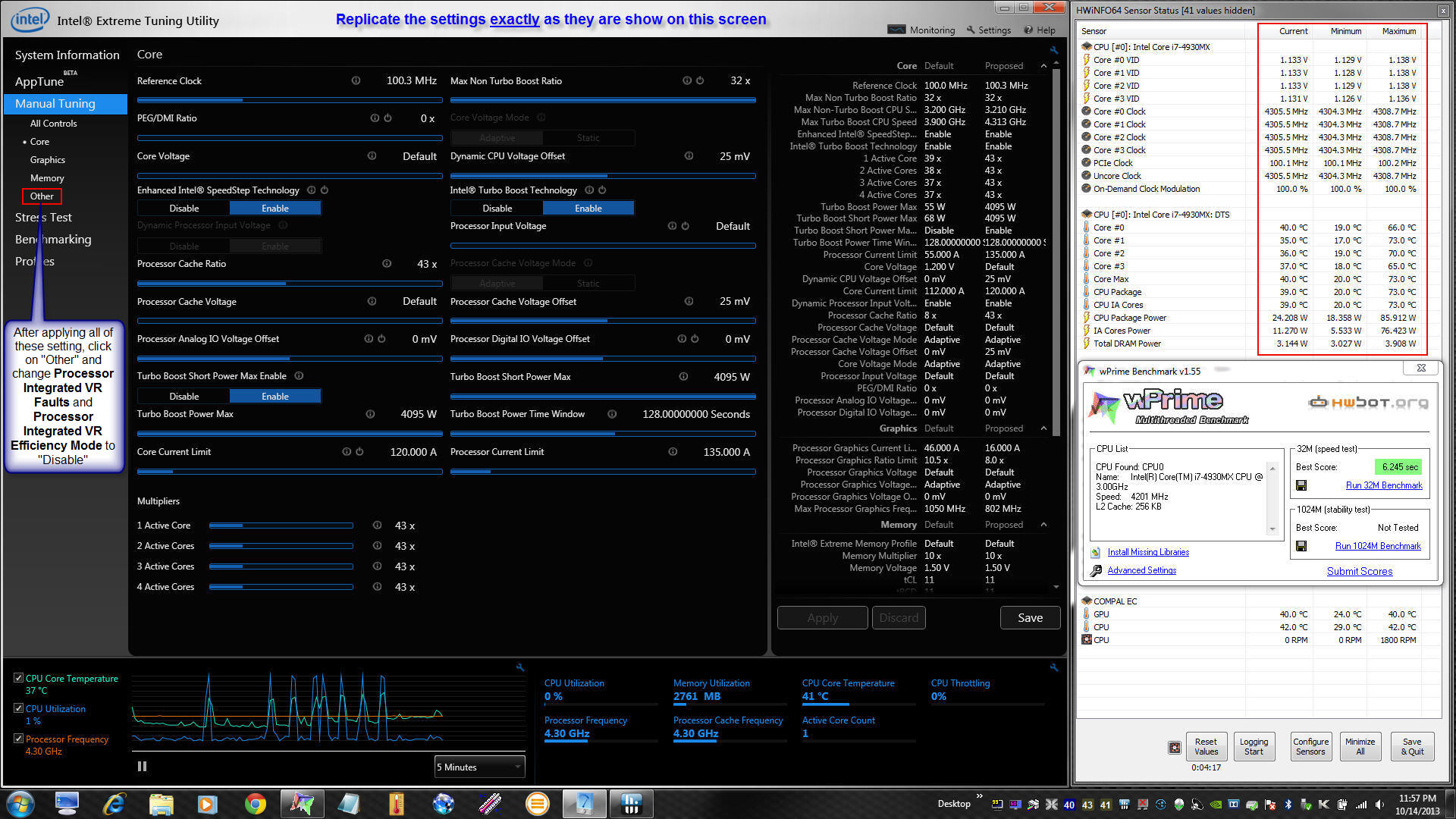
Task: Uncheck the Processor Frequency graph checkbox
Action: [x=19, y=739]
